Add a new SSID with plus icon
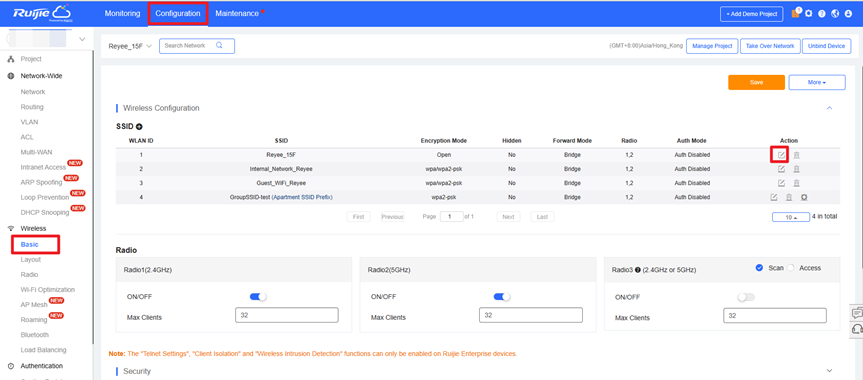Viewport: 863px width, 380px height. tap(139, 127)
